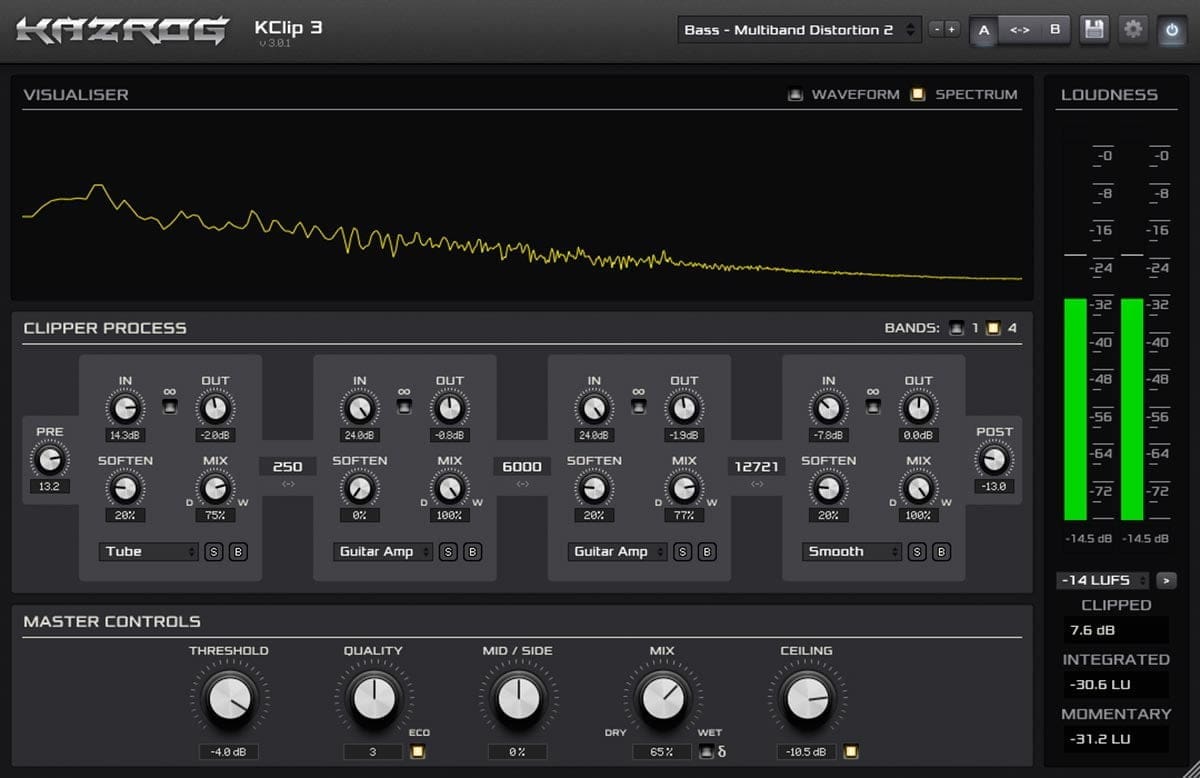Screen dimensions: 1200x778
Task: Go to the next preset with the plus button
Action: 951,30
